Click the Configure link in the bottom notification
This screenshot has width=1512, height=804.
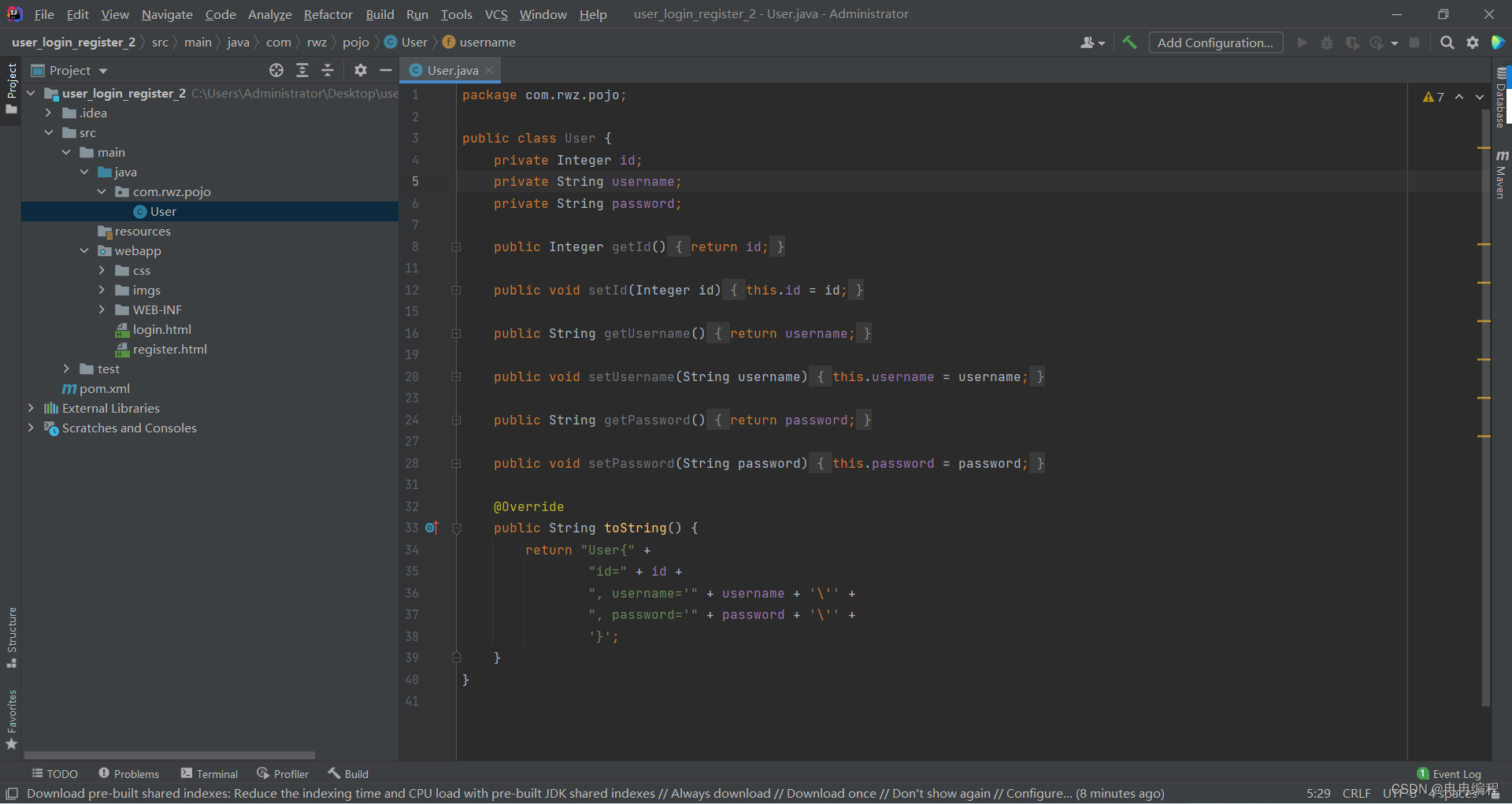1034,794
